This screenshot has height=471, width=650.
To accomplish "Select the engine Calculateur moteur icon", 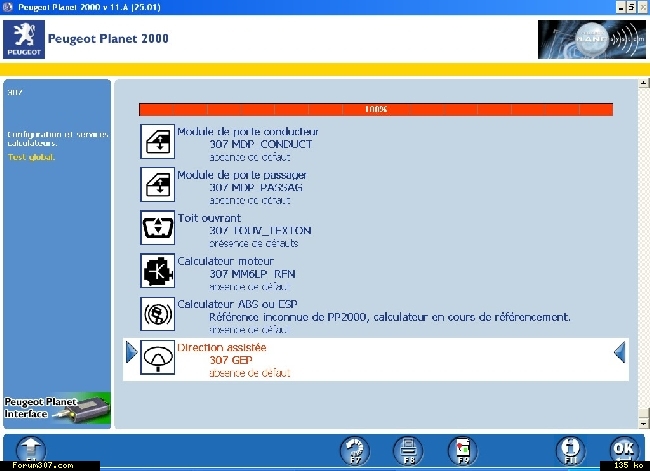I will pyautogui.click(x=157, y=271).
